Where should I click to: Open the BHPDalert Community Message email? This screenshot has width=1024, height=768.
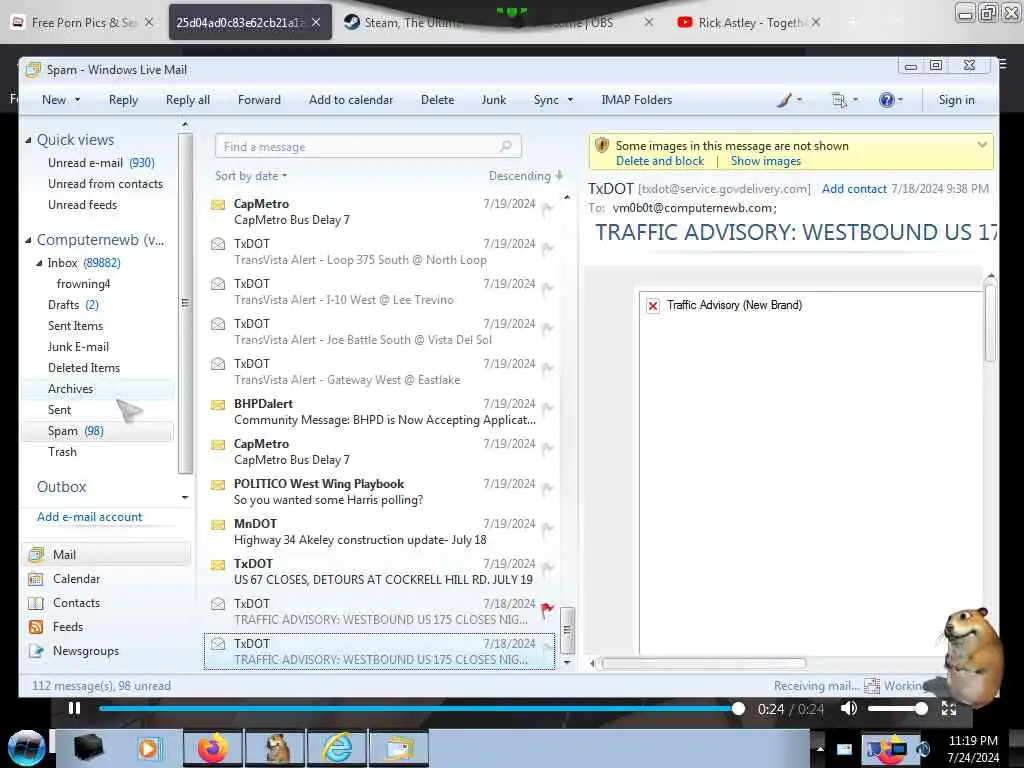pyautogui.click(x=382, y=412)
